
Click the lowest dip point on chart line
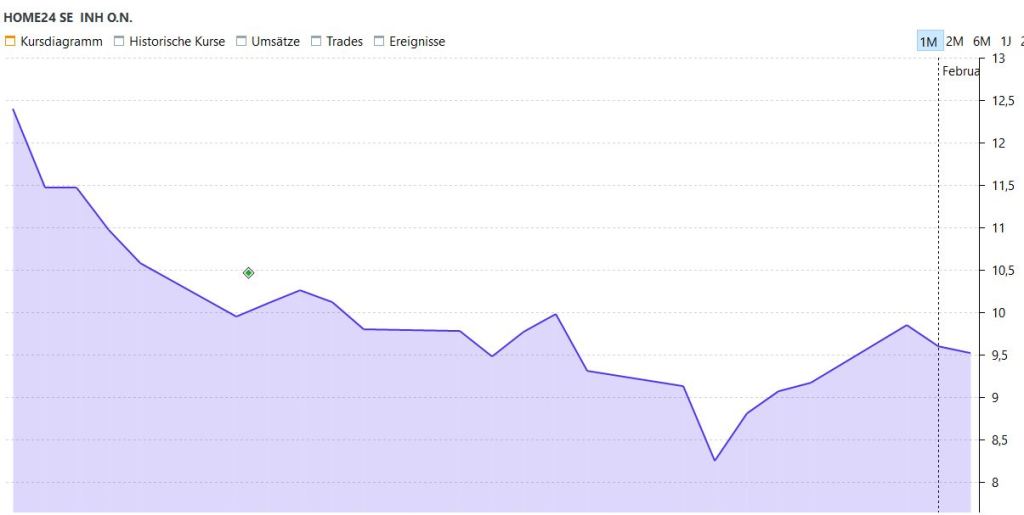point(714,460)
